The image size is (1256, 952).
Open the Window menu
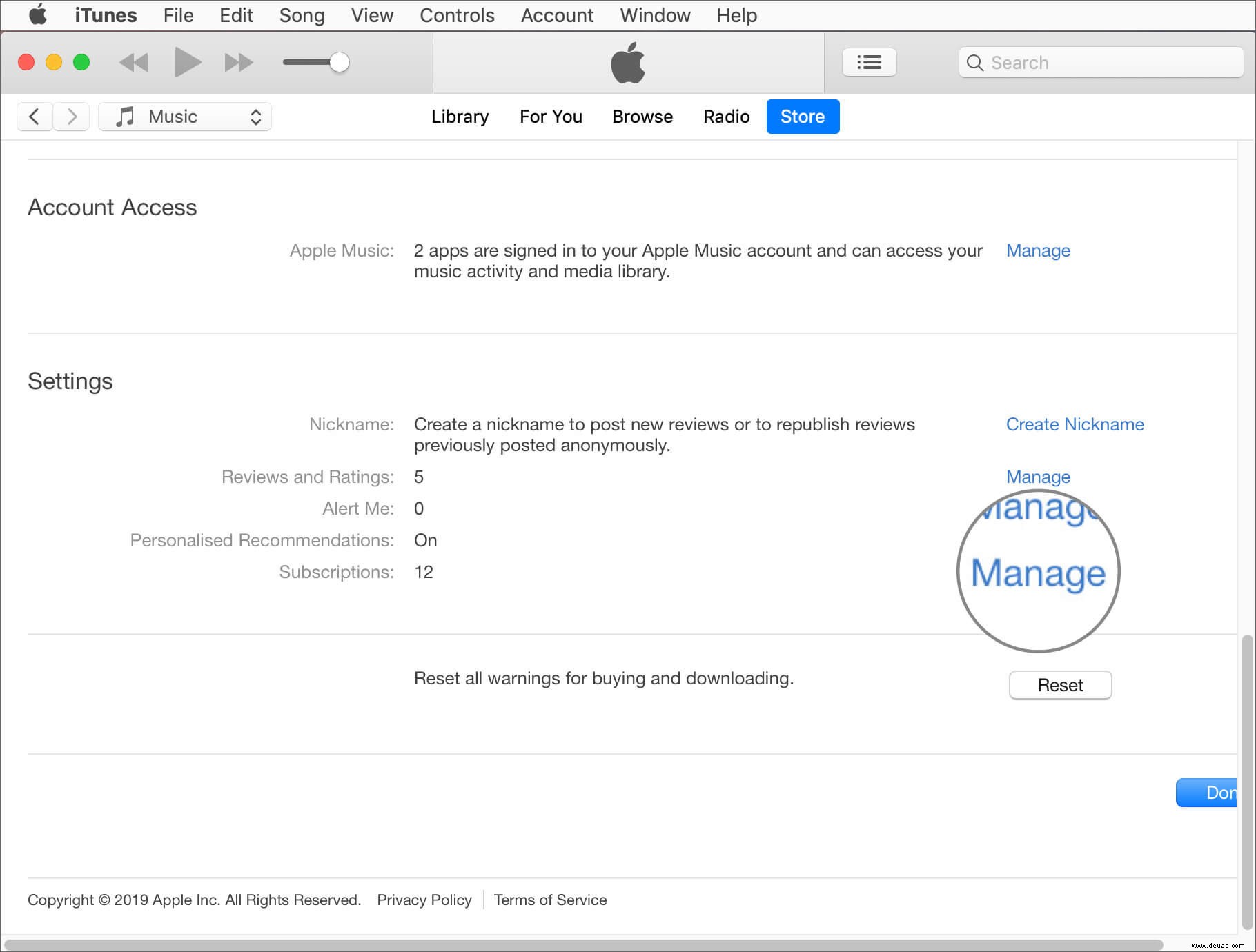tap(655, 15)
